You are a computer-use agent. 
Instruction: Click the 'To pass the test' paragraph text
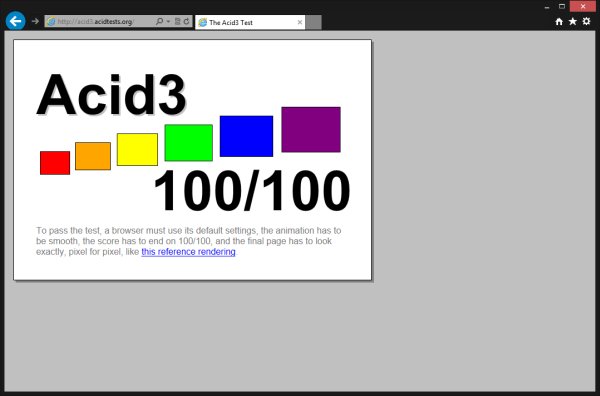(x=189, y=241)
